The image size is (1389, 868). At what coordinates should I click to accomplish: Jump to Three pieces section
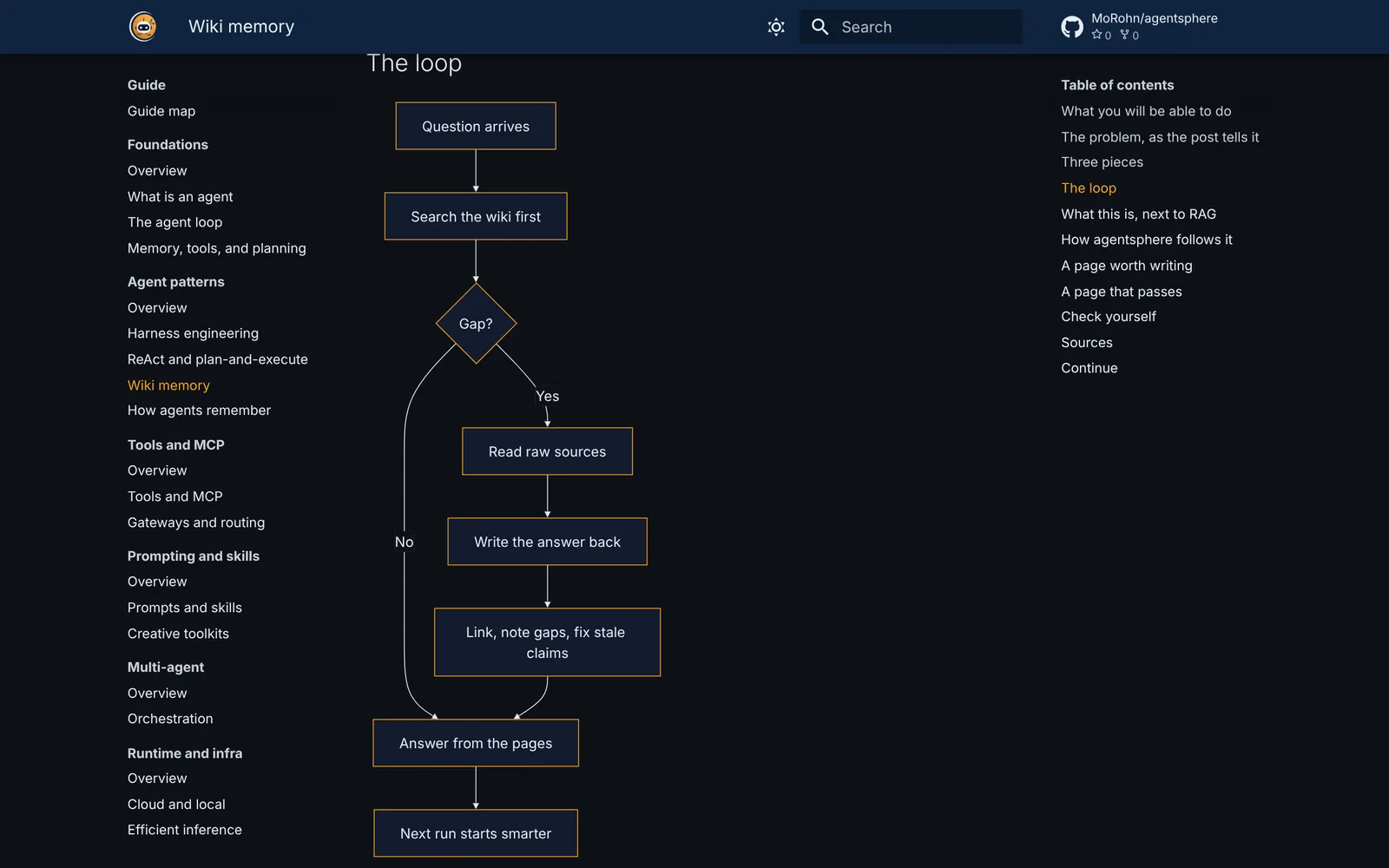point(1102,162)
